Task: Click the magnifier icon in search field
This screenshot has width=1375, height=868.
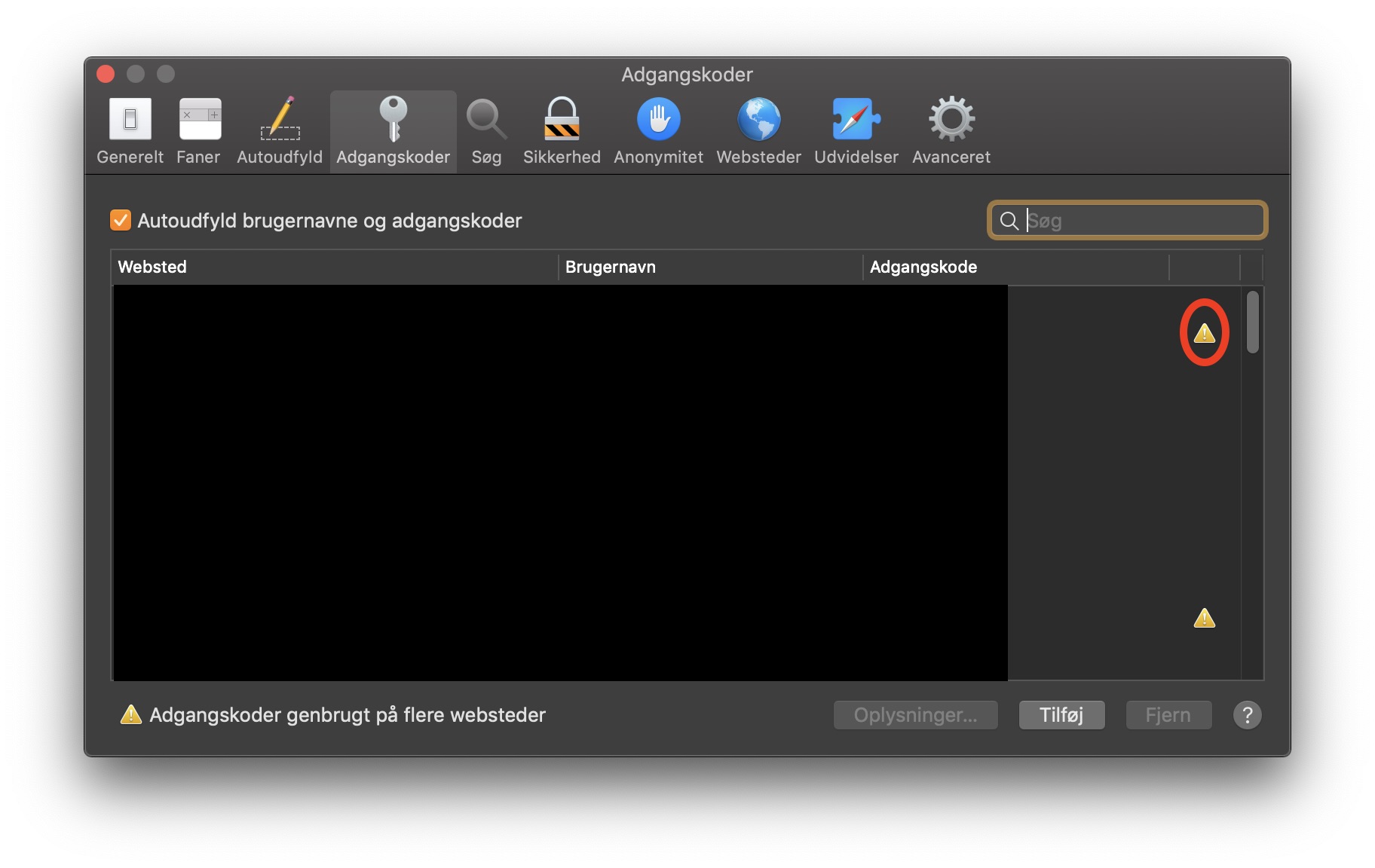Action: [1009, 220]
